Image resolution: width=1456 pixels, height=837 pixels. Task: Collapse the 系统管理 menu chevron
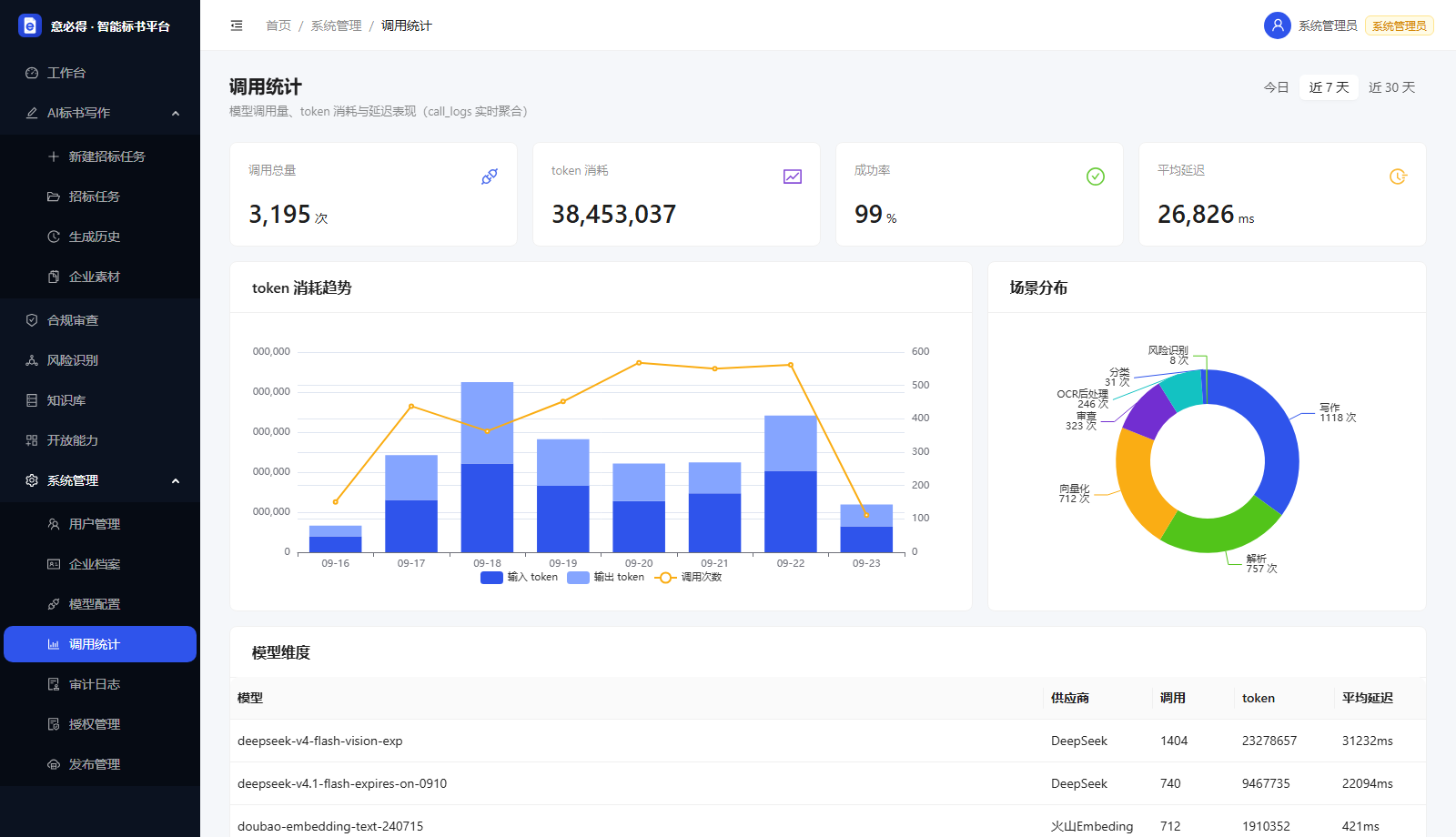tap(176, 480)
